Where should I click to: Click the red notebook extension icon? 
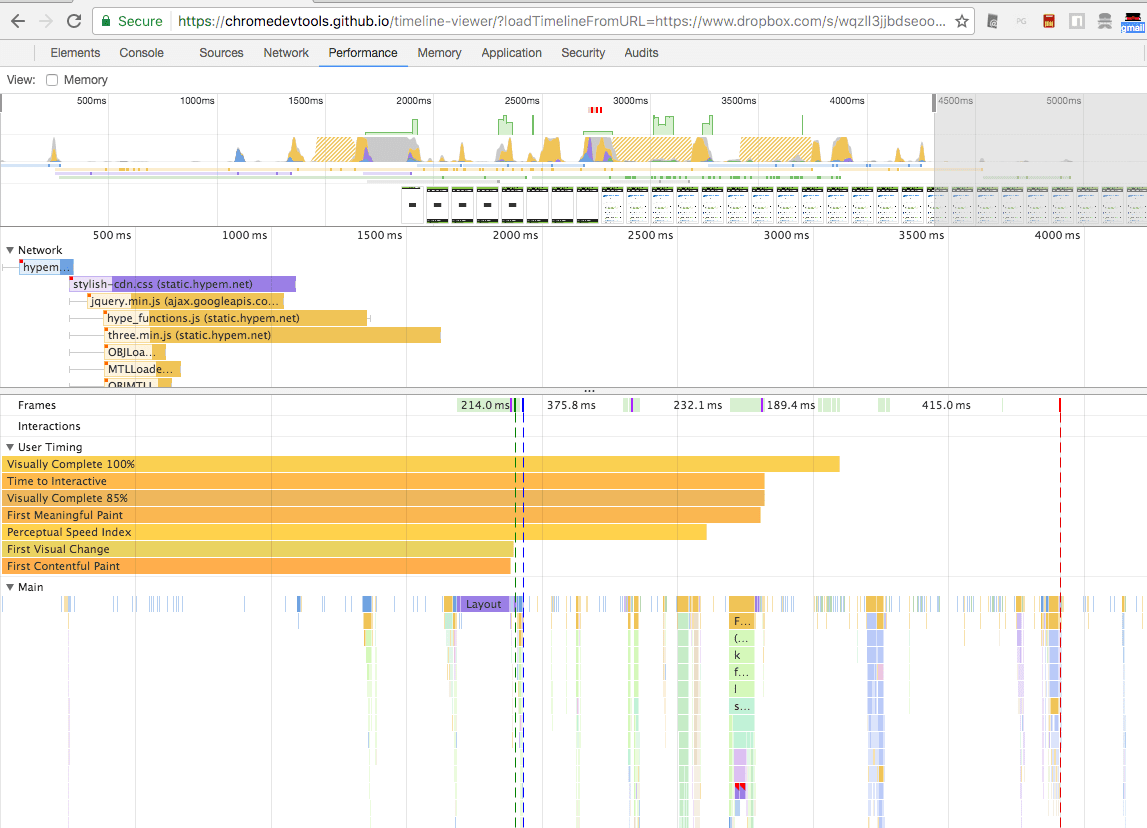coord(1048,20)
